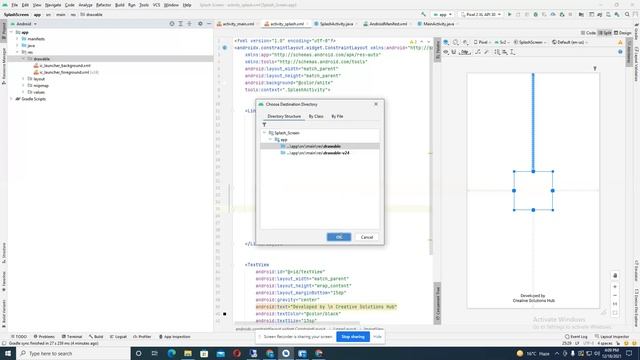The width and height of the screenshot is (640, 360).
Task: Click the Make Project hammer icon
Action: pos(423,14)
